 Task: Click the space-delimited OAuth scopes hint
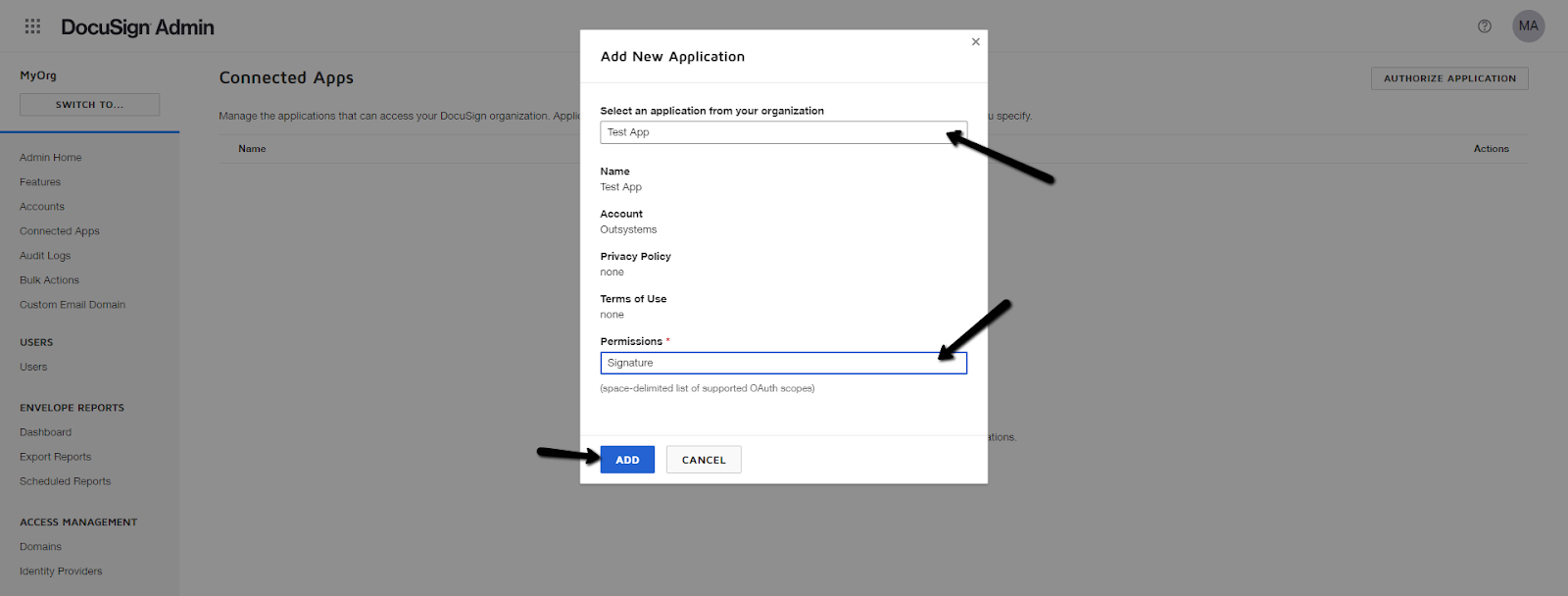[x=707, y=388]
